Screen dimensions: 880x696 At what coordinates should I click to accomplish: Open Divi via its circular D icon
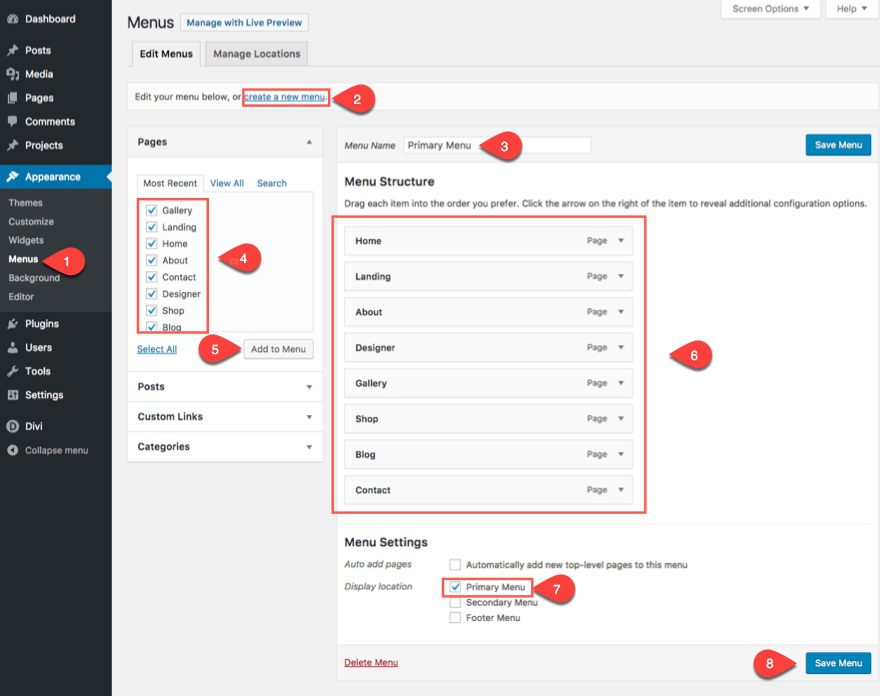click(12, 426)
